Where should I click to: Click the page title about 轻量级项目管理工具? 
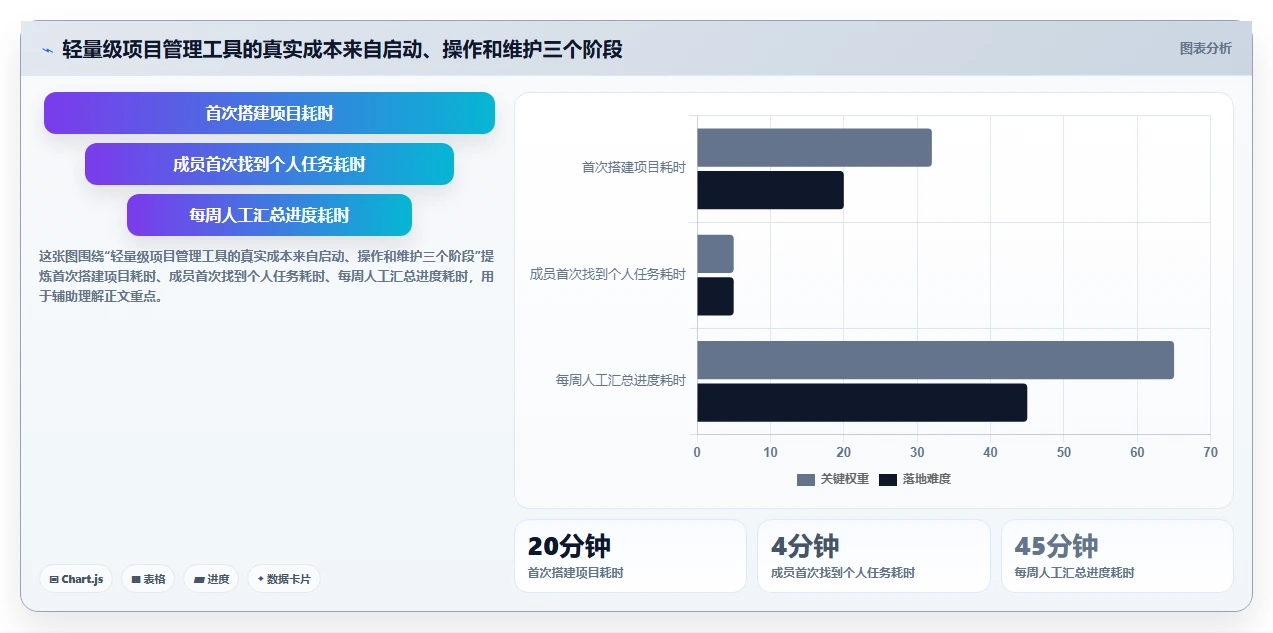(342, 49)
